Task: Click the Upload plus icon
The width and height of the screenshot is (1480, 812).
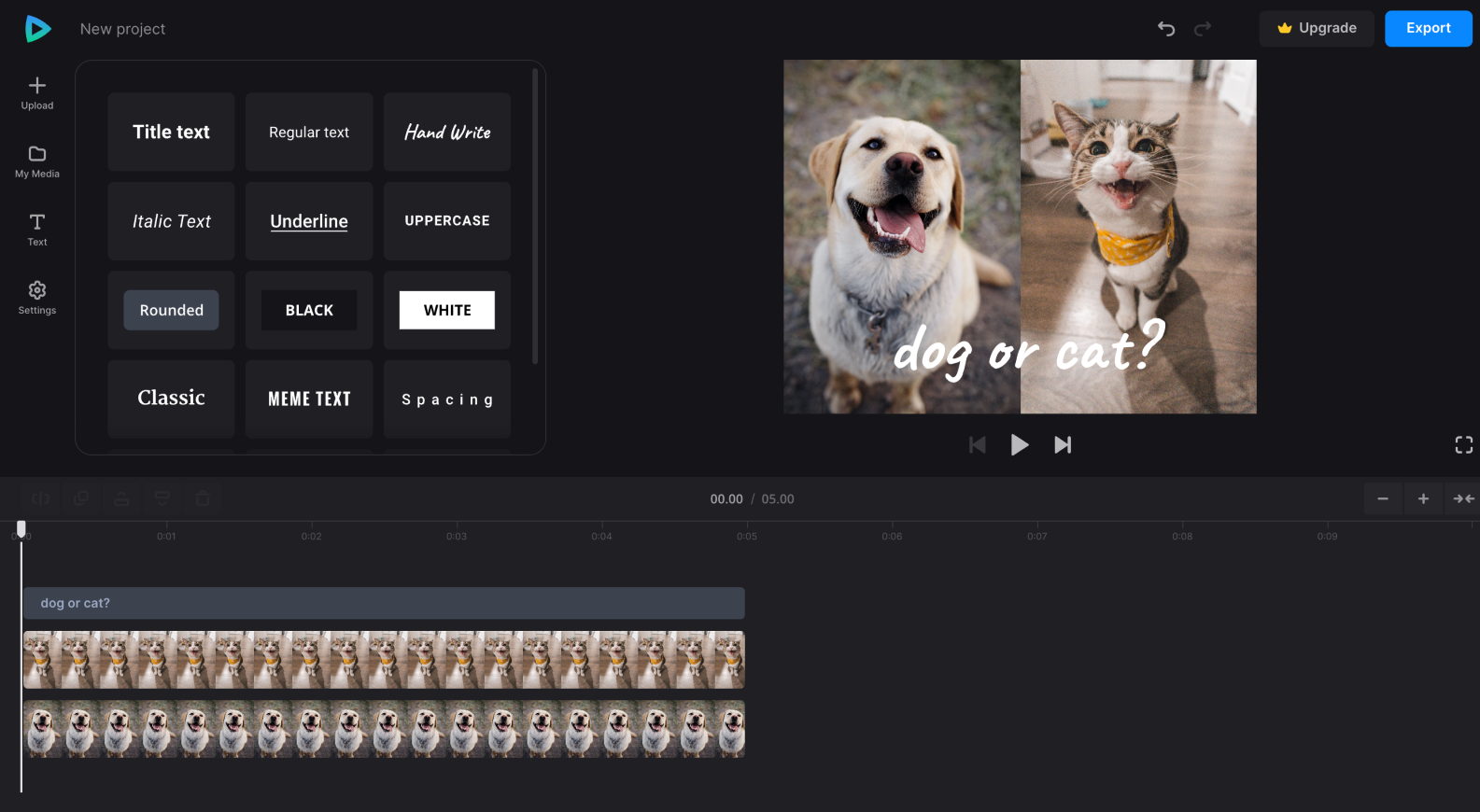Action: (x=37, y=86)
